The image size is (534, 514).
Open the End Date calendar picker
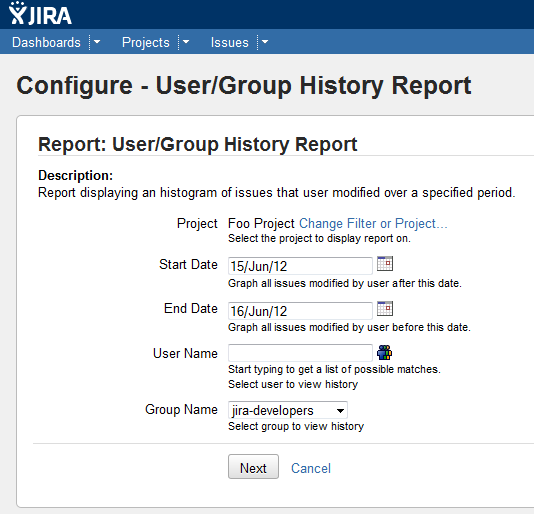point(385,309)
